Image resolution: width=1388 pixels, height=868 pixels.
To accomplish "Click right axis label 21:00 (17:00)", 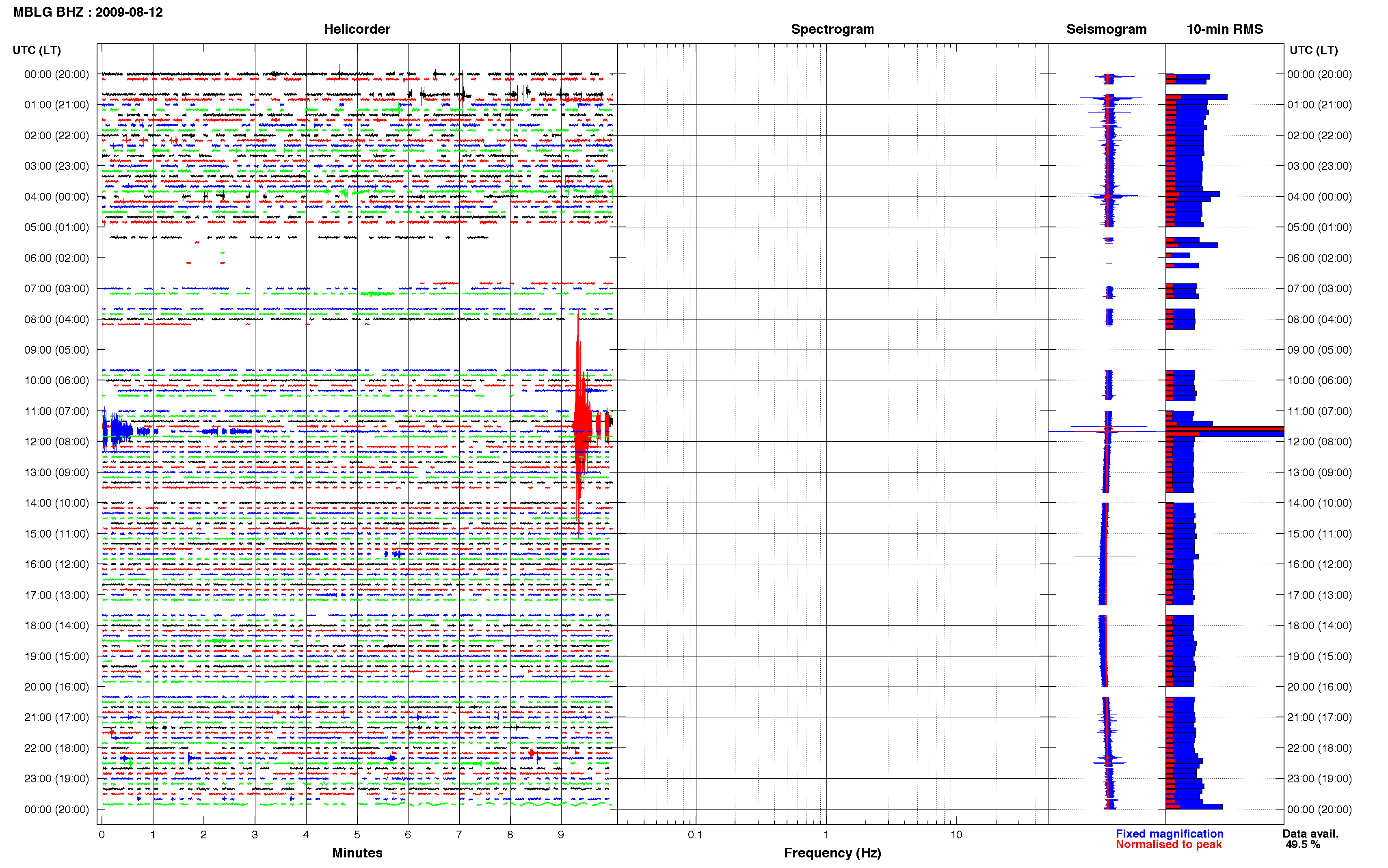I will (1319, 717).
